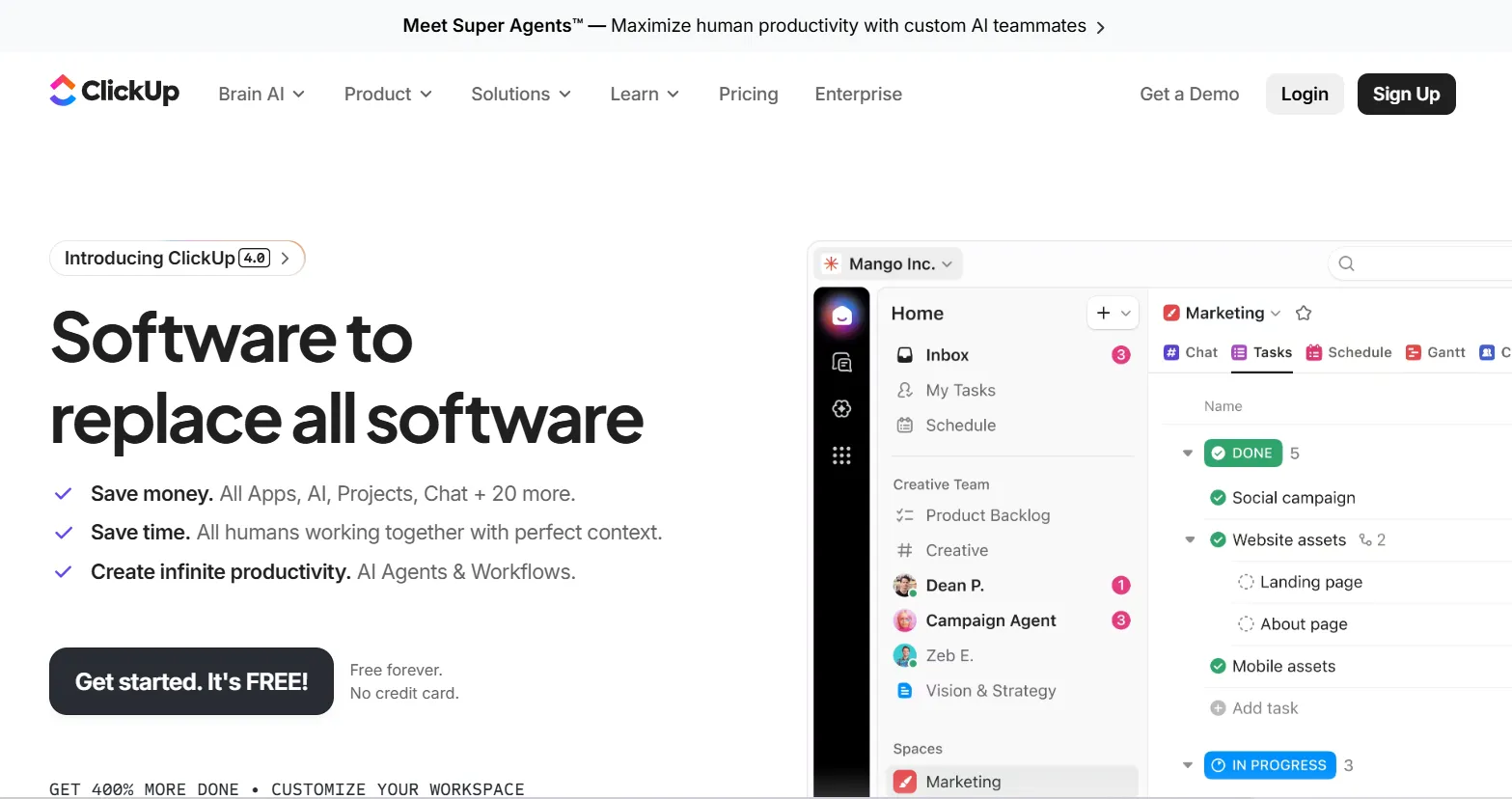Select the Schedule calendar icon in sidebar
The width and height of the screenshot is (1512, 799).
(x=905, y=425)
